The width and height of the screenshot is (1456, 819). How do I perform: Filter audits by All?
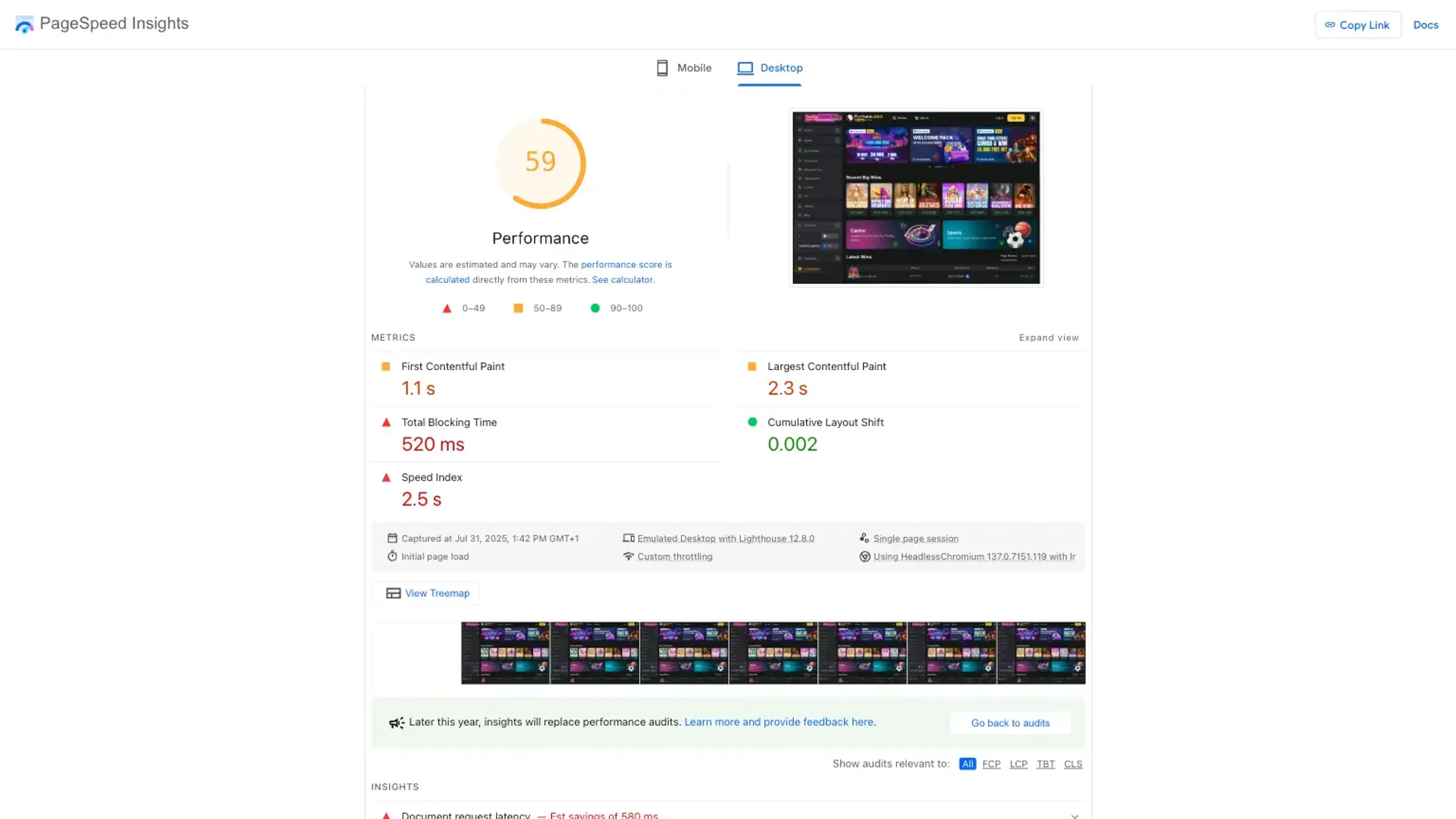click(x=967, y=764)
